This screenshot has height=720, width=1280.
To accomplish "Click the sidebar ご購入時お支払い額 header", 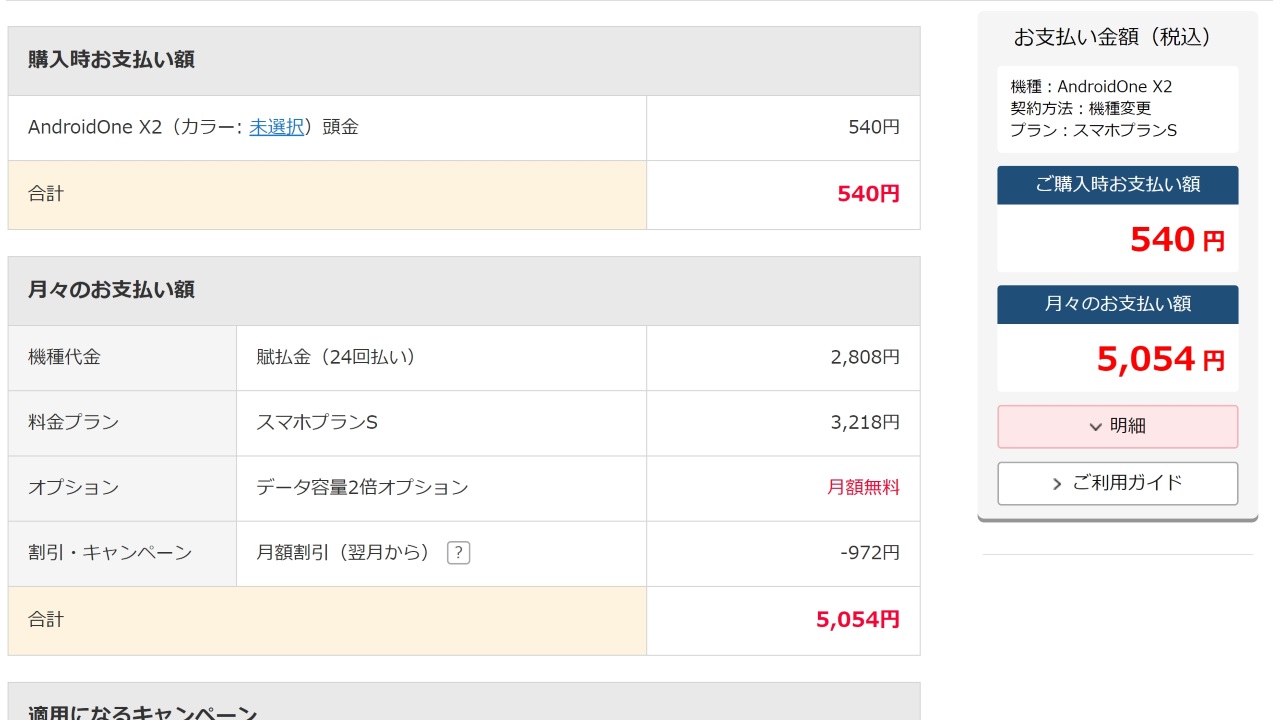I will [x=1117, y=185].
